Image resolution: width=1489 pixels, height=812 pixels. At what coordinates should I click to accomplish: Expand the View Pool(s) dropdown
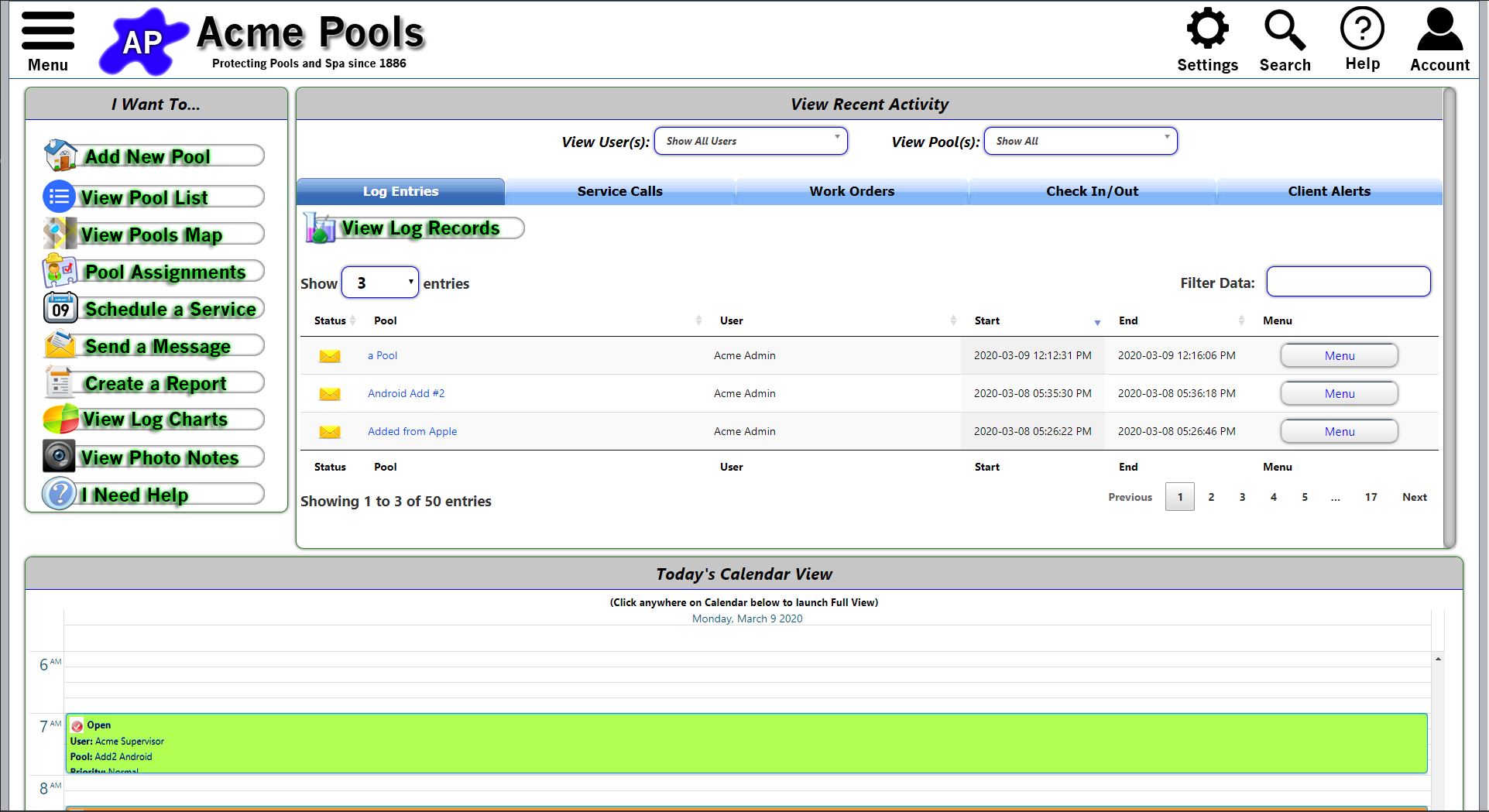[1080, 141]
